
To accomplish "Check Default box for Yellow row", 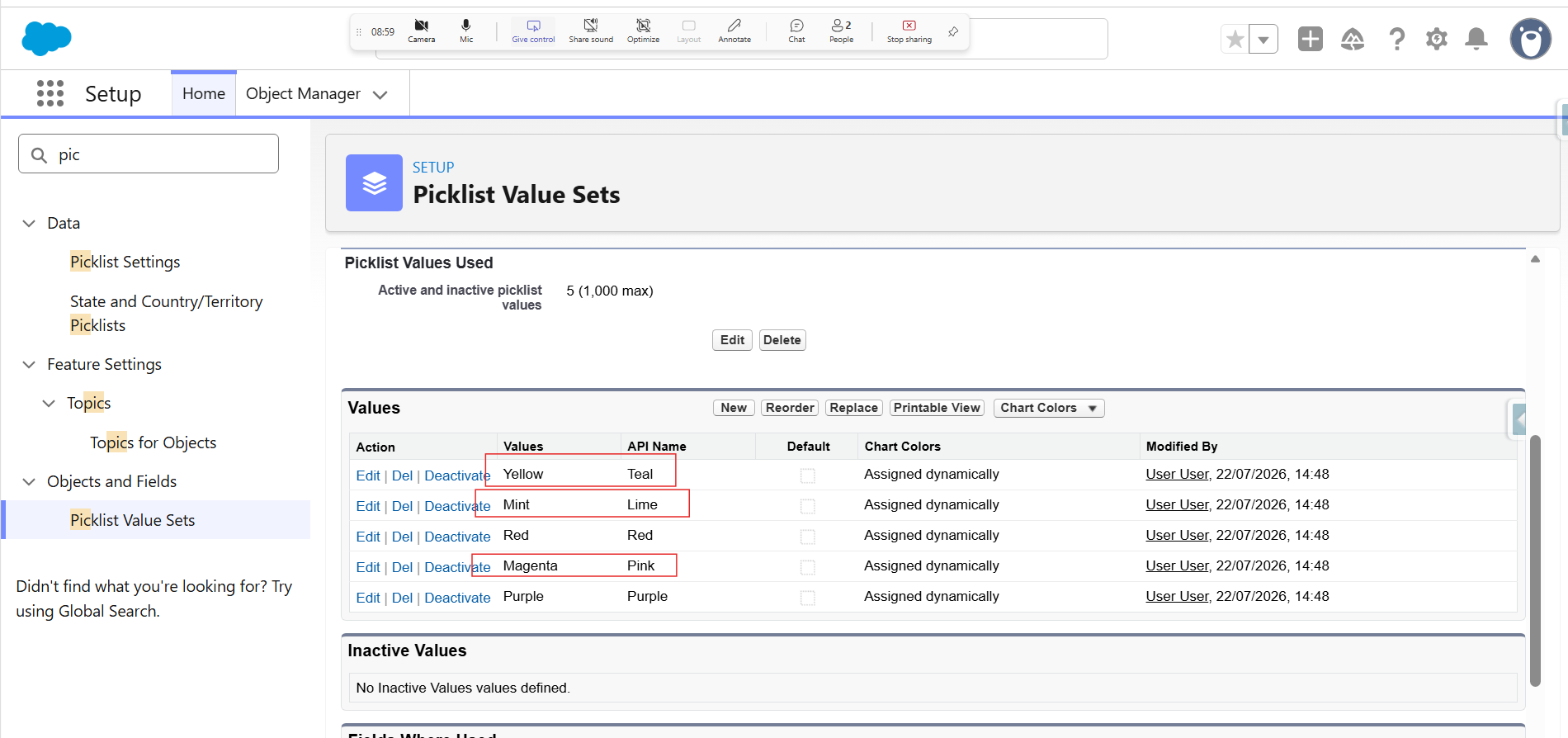I will tap(808, 475).
